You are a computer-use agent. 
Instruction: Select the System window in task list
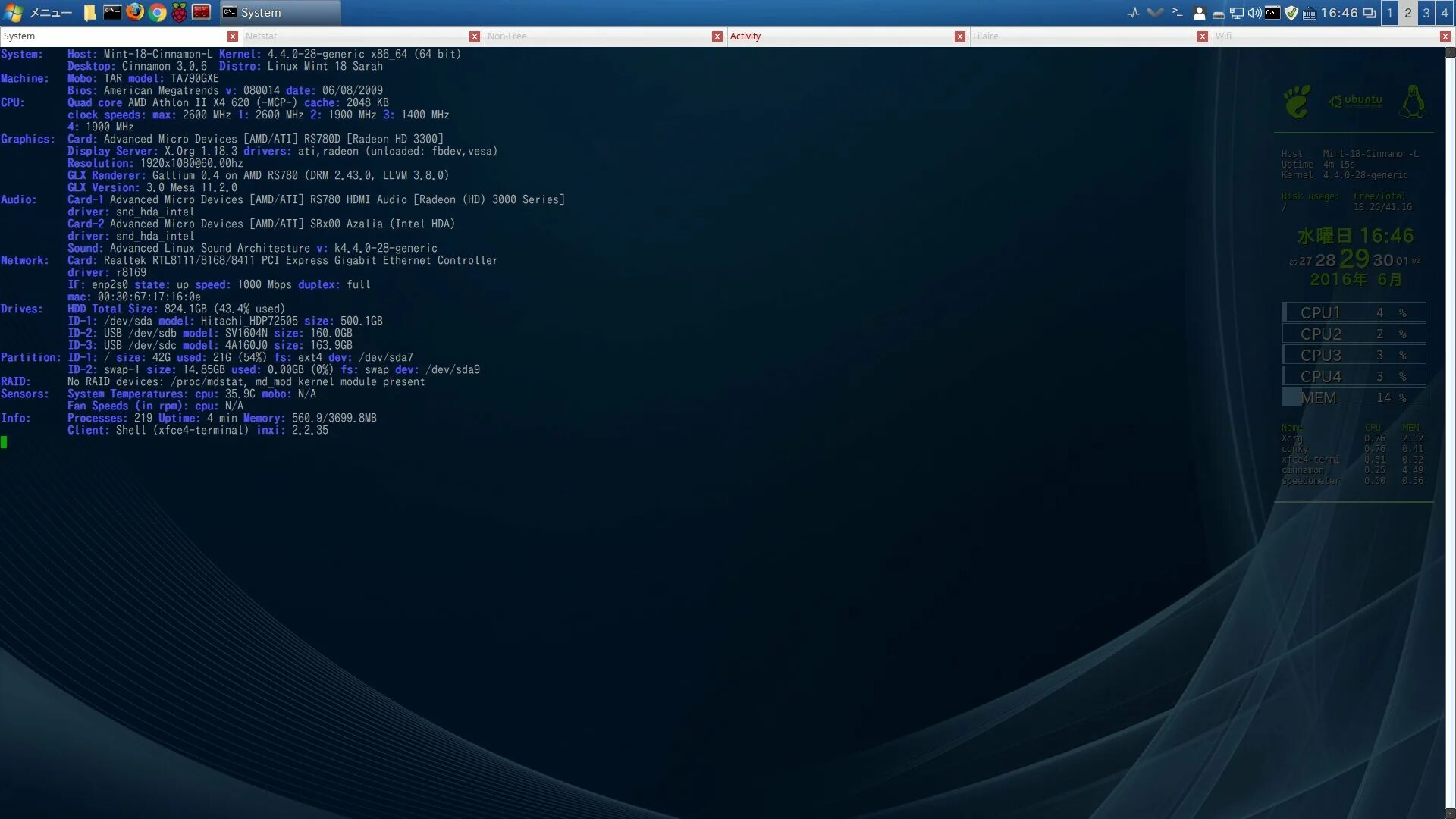(280, 13)
